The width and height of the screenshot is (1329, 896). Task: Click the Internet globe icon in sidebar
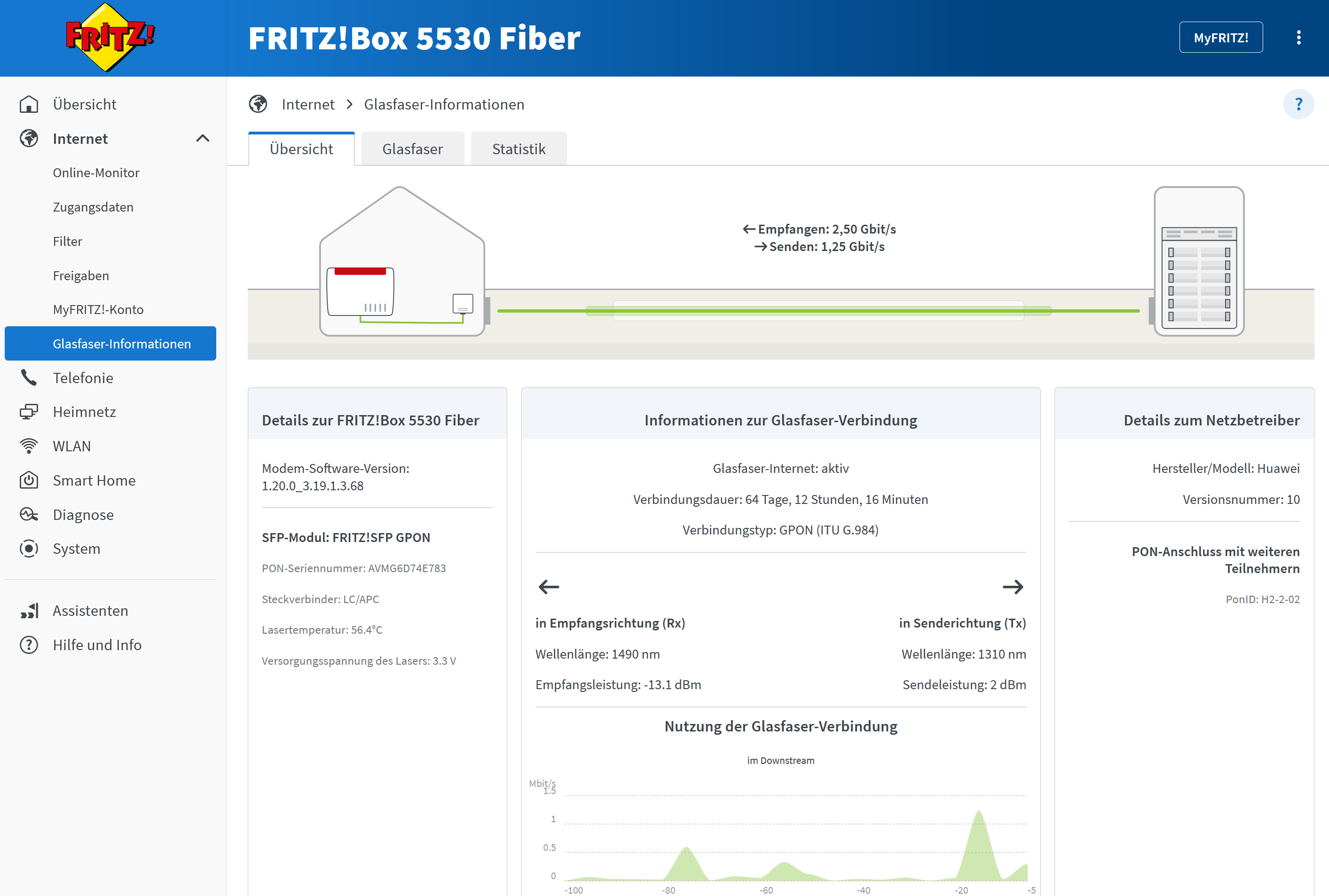[29, 138]
